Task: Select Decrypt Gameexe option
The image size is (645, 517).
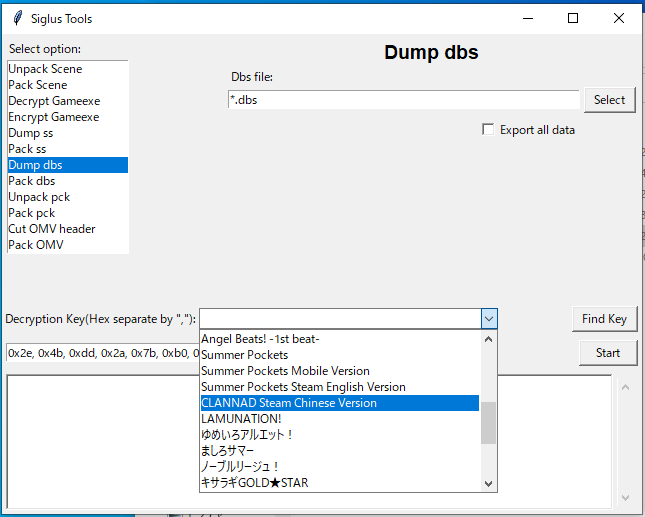Action: 68,101
